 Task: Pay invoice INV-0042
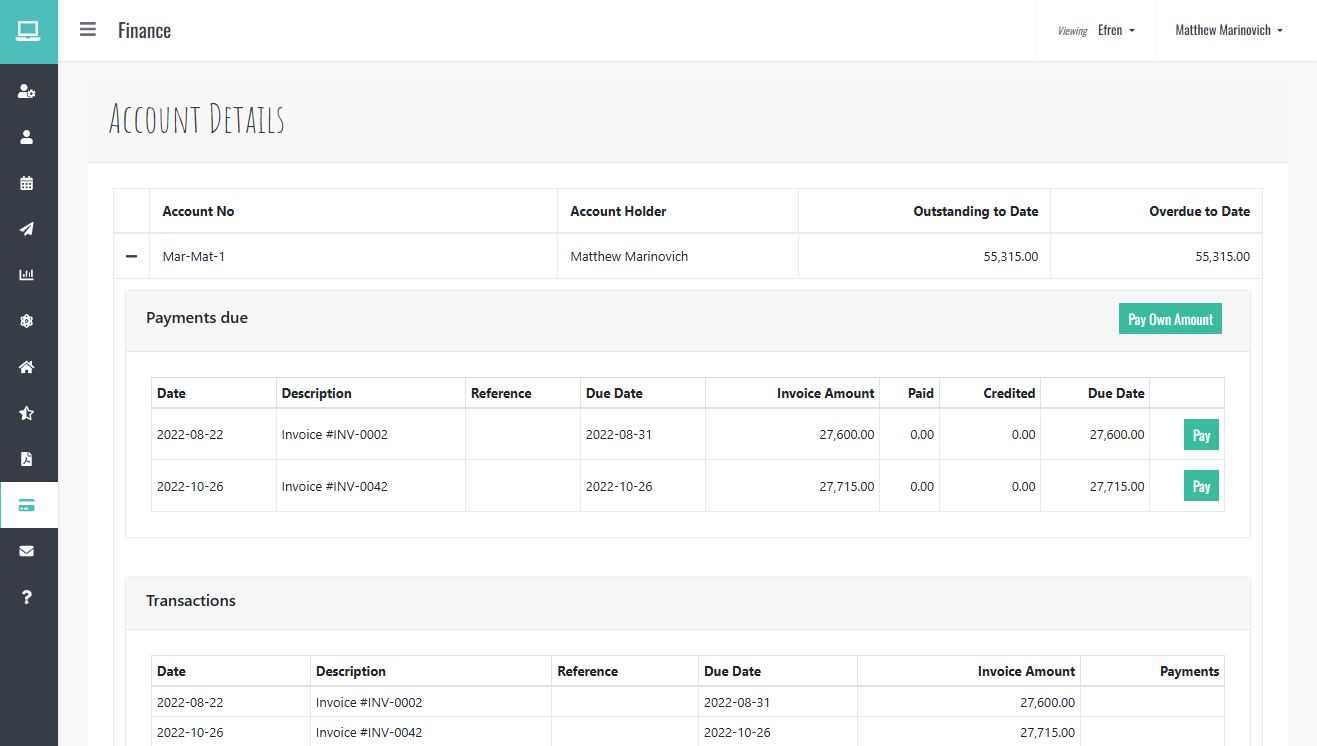pyautogui.click(x=1201, y=486)
